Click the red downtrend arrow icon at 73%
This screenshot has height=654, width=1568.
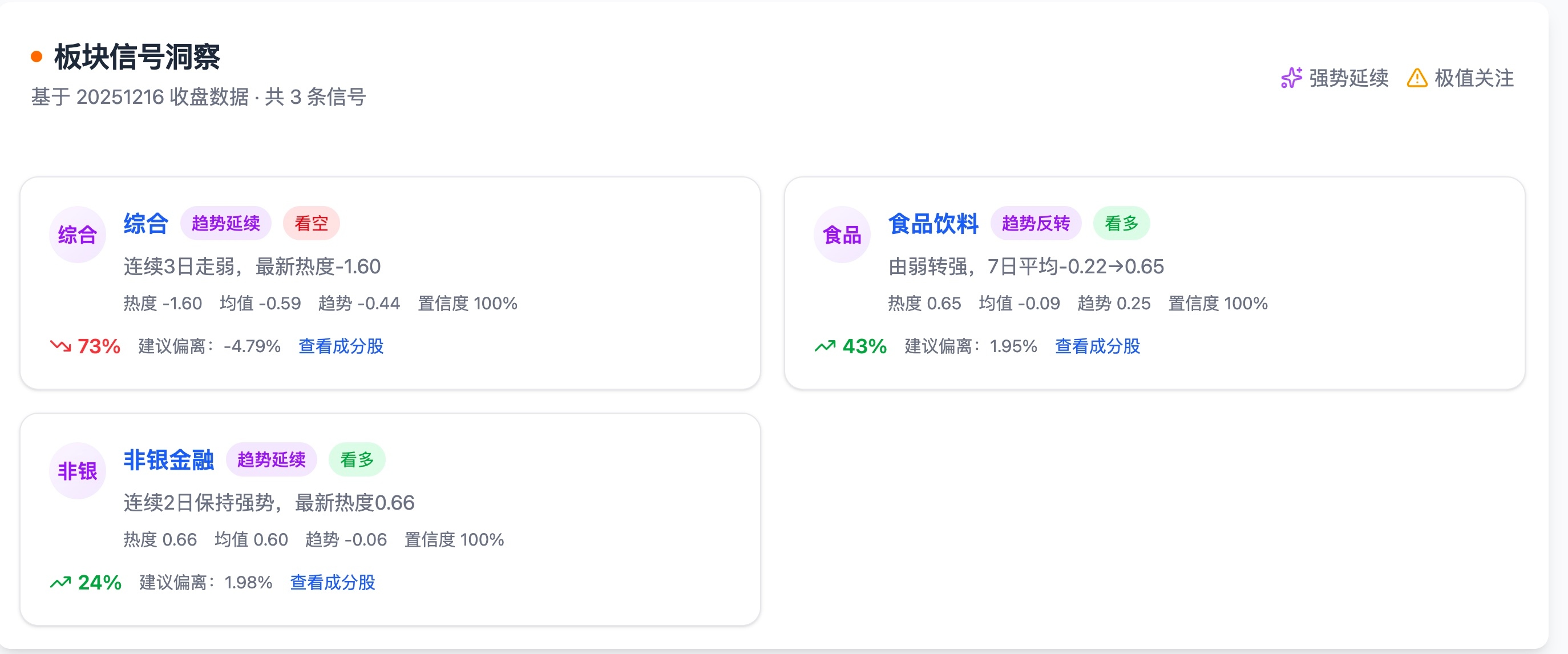click(60, 346)
